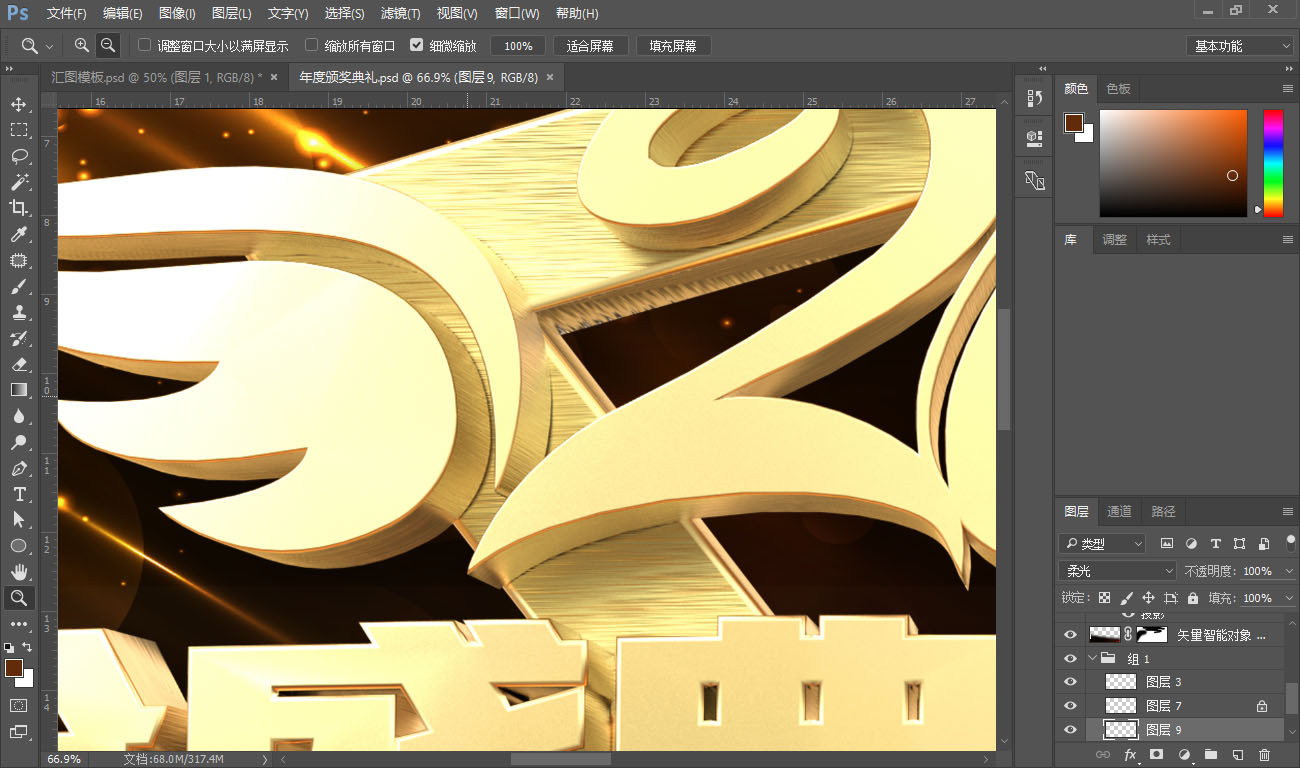The image size is (1300, 768).
Task: Create a new layer group
Action: tap(1210, 755)
